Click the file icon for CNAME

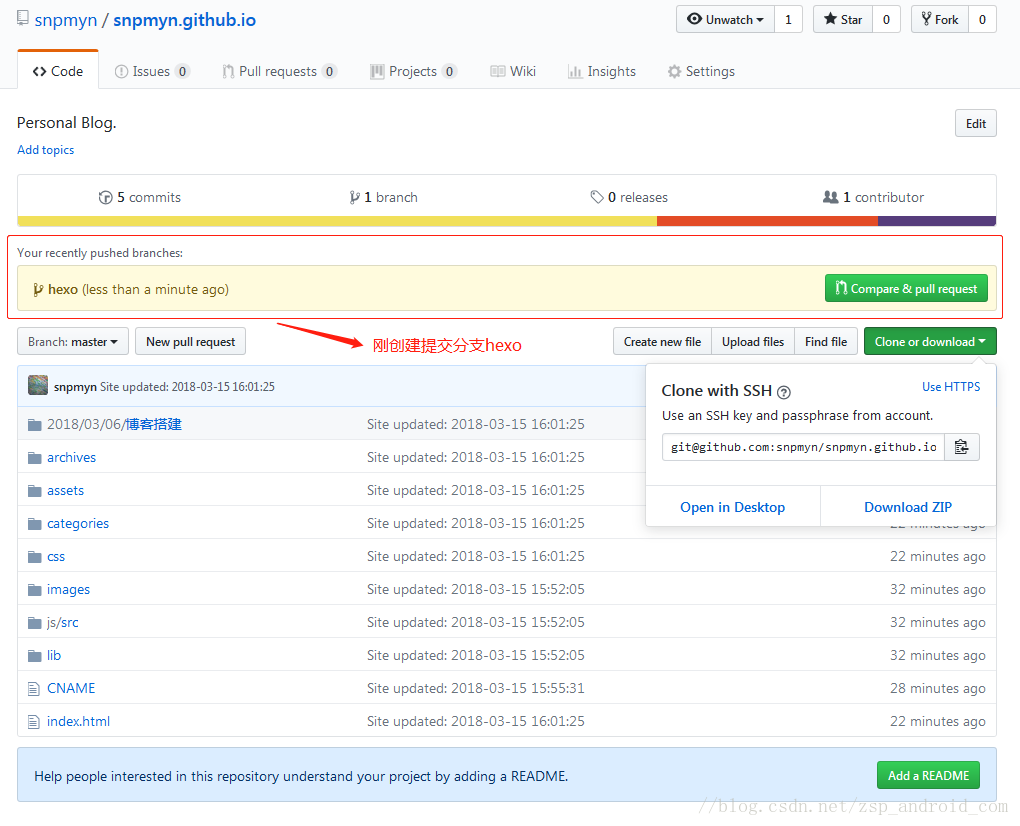click(x=34, y=689)
